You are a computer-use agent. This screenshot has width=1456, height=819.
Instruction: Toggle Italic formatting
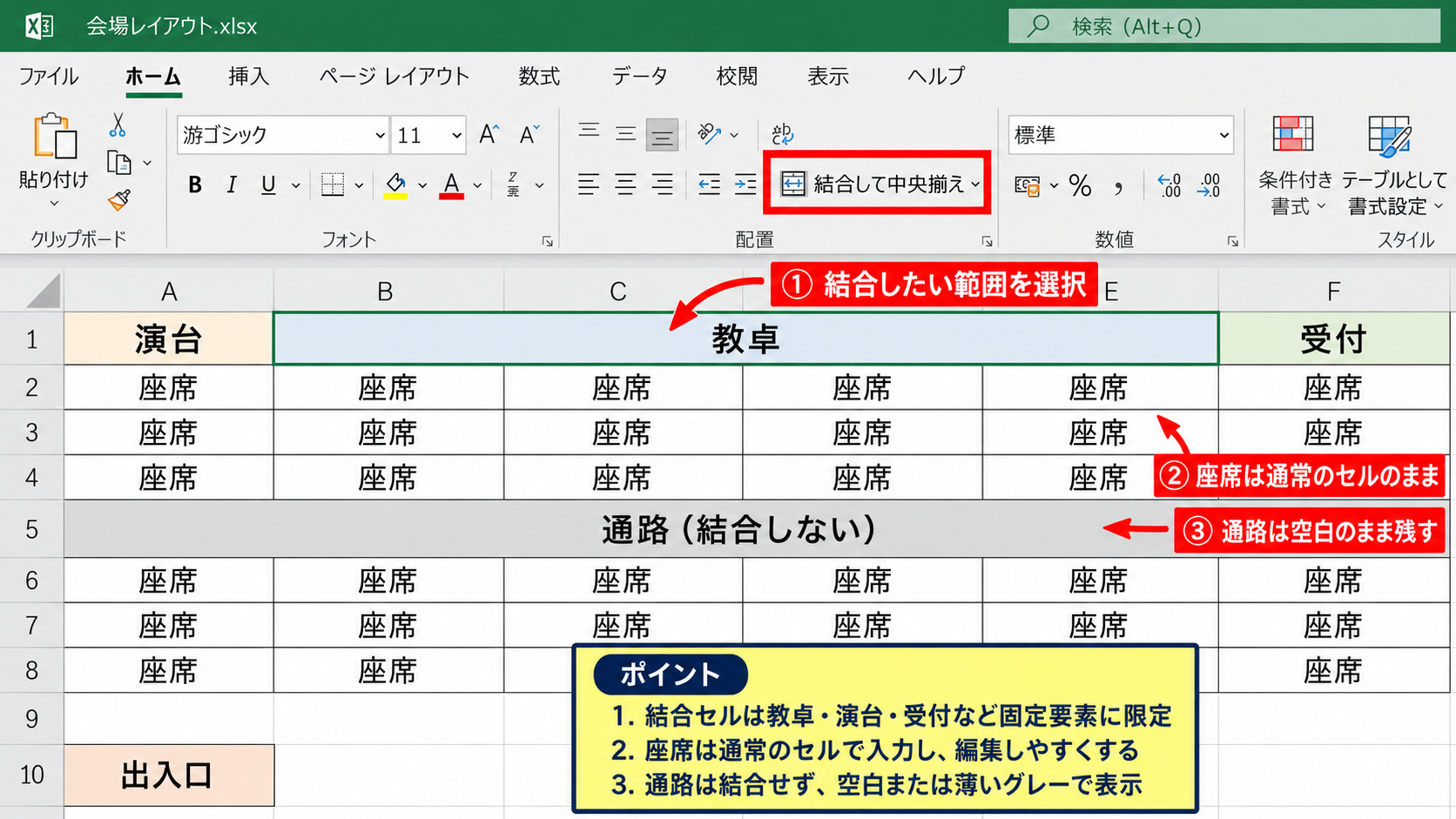[x=232, y=185]
